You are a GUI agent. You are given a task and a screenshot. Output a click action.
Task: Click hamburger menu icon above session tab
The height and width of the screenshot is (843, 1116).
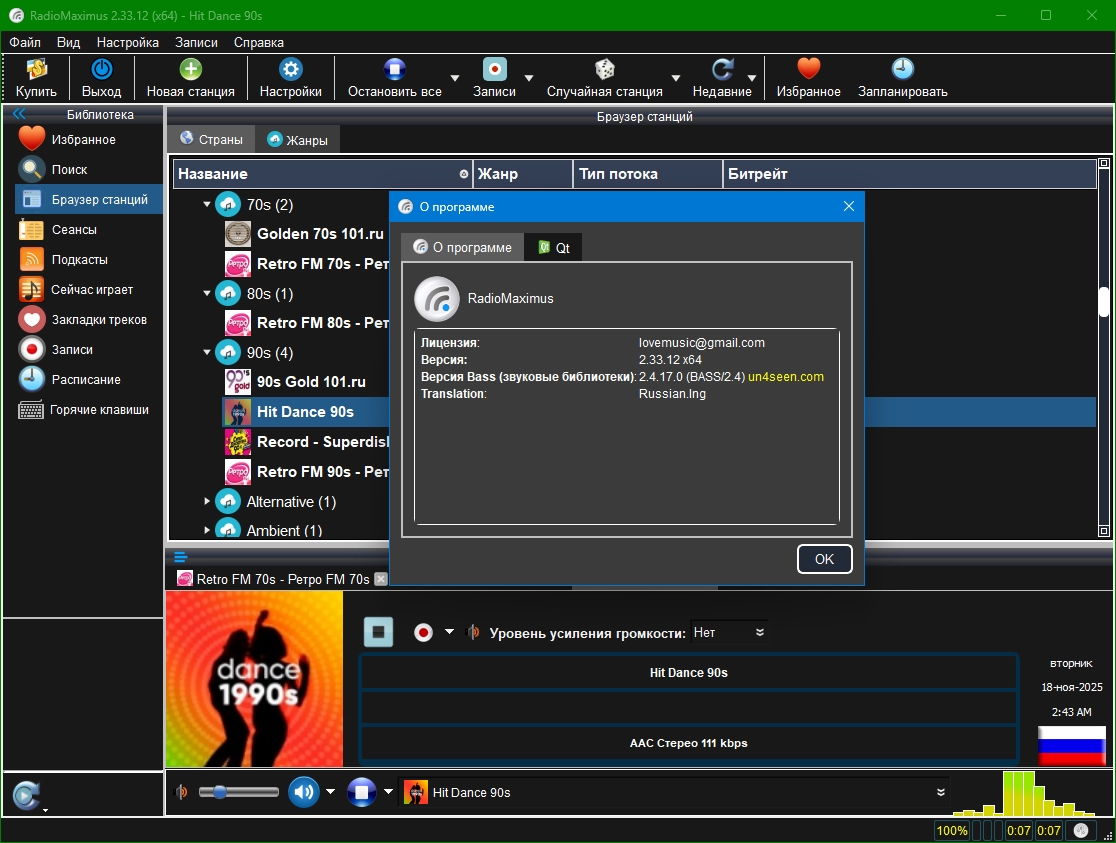pyautogui.click(x=180, y=557)
